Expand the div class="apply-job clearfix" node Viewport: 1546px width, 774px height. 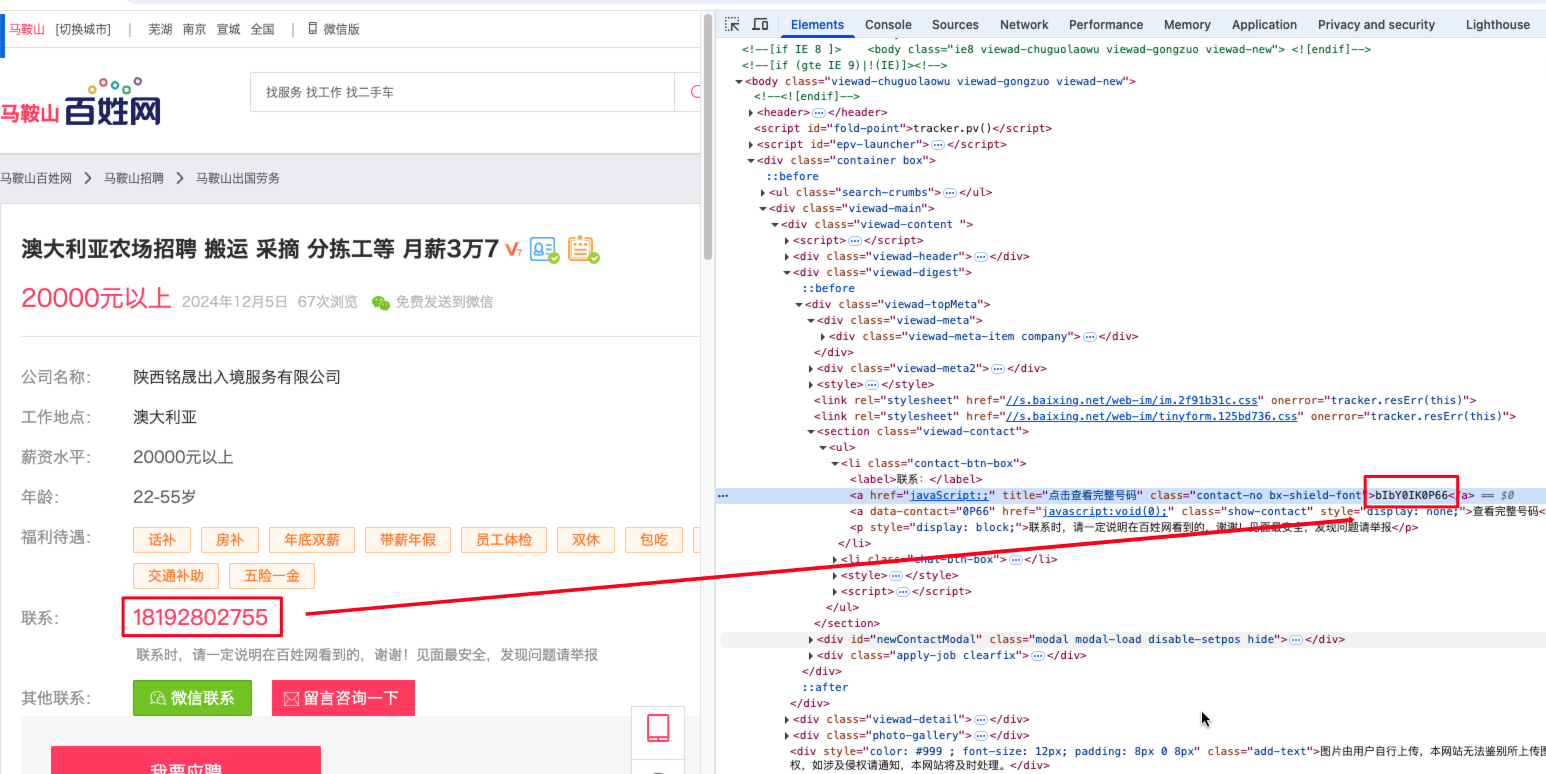tap(811, 656)
